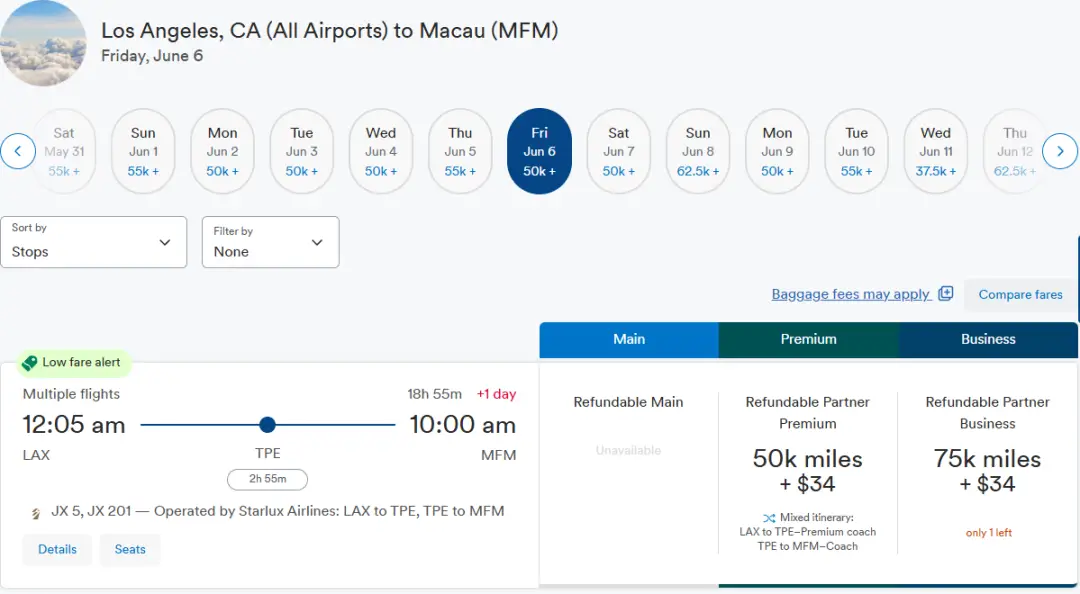Image resolution: width=1080 pixels, height=594 pixels.
Task: Open flight Details
Action: pyautogui.click(x=57, y=549)
